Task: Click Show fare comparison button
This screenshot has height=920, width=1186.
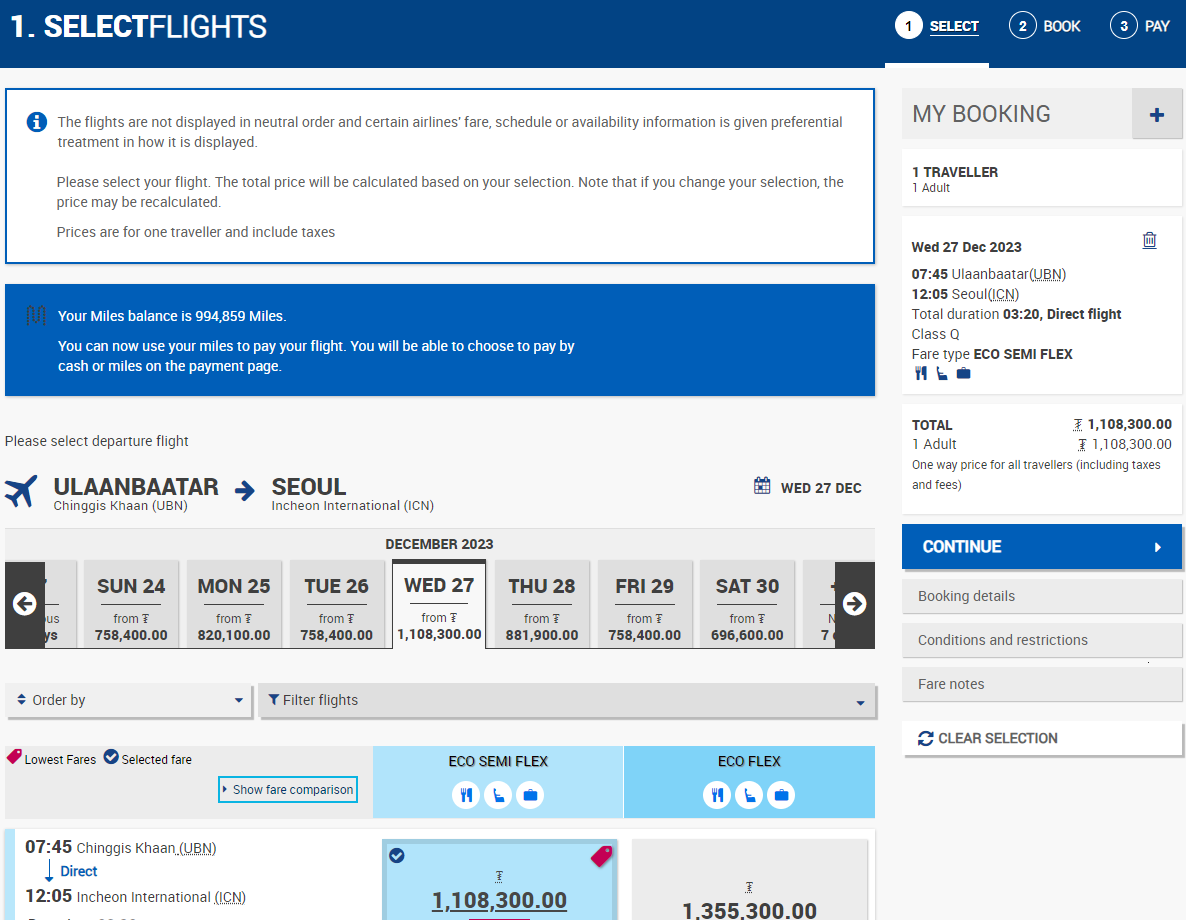Action: (x=287, y=789)
